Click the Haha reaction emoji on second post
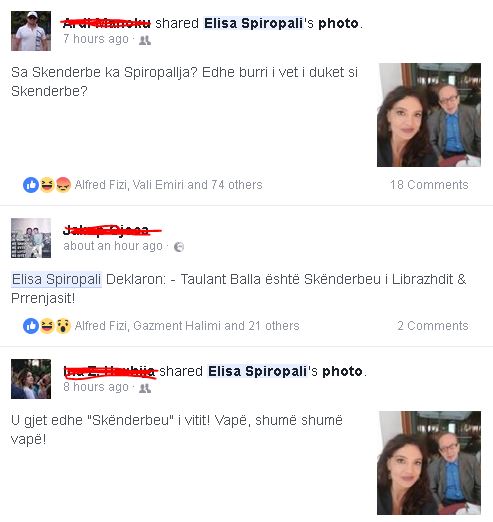Viewport: 493px width, 522px height. click(x=47, y=326)
